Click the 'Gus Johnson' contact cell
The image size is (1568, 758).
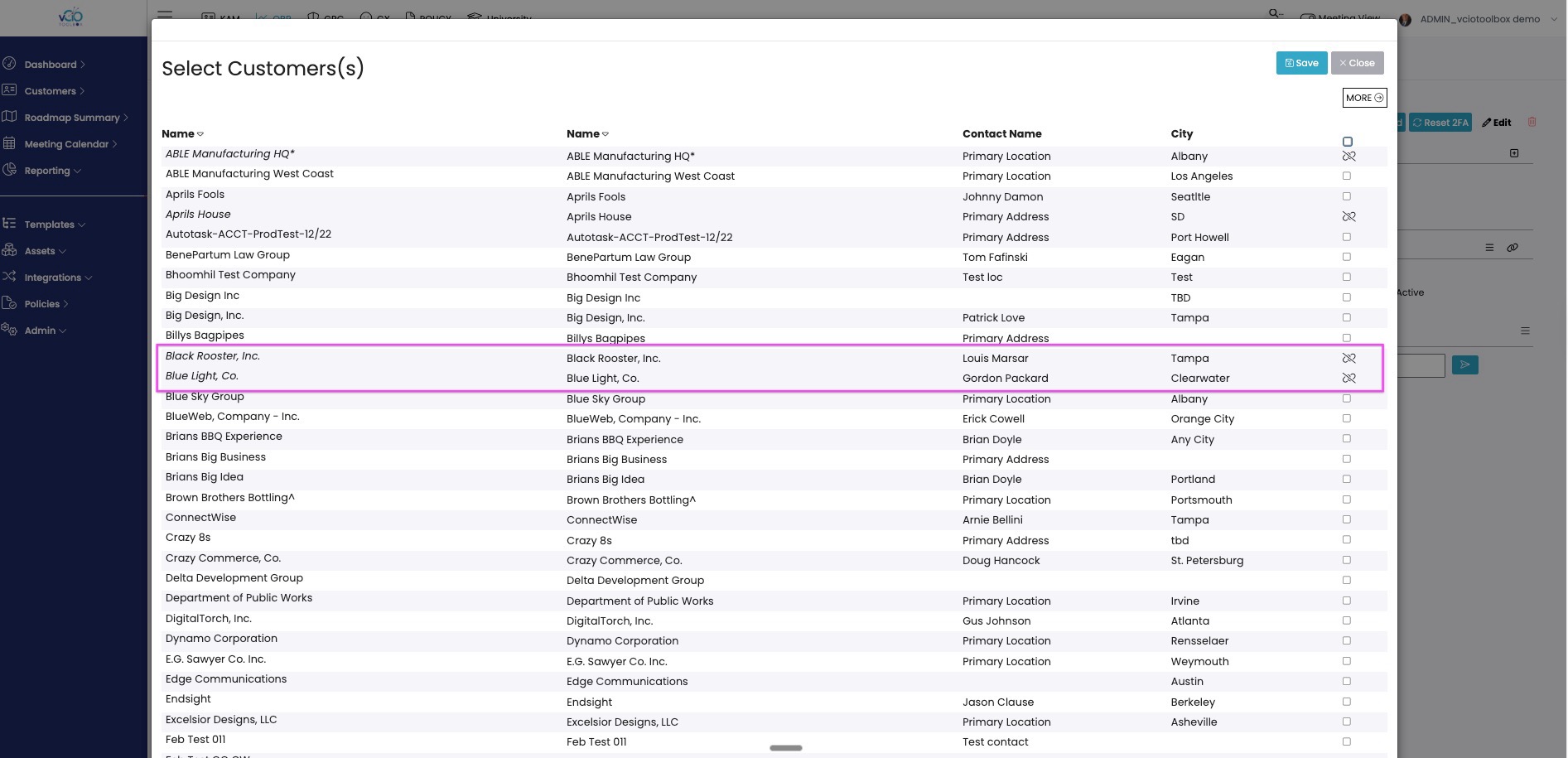coord(996,620)
